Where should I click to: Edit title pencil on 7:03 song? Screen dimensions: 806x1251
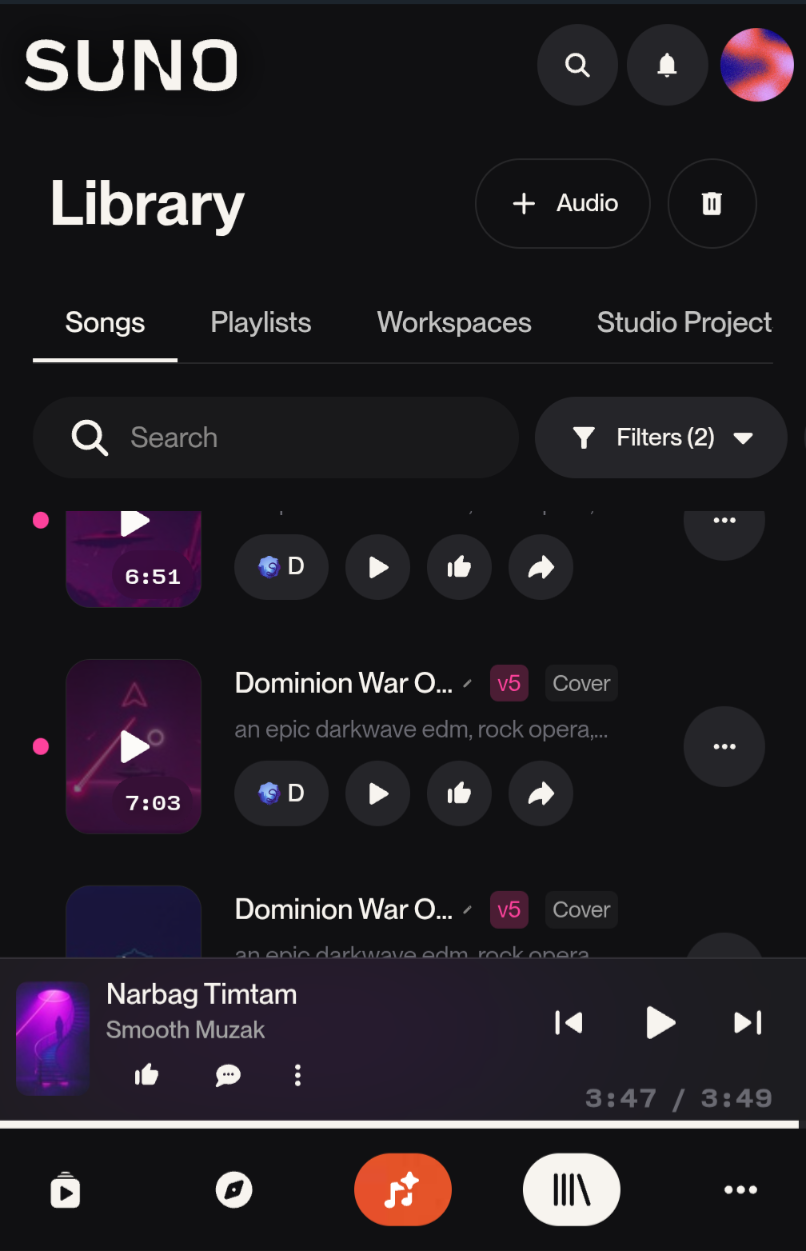point(467,684)
